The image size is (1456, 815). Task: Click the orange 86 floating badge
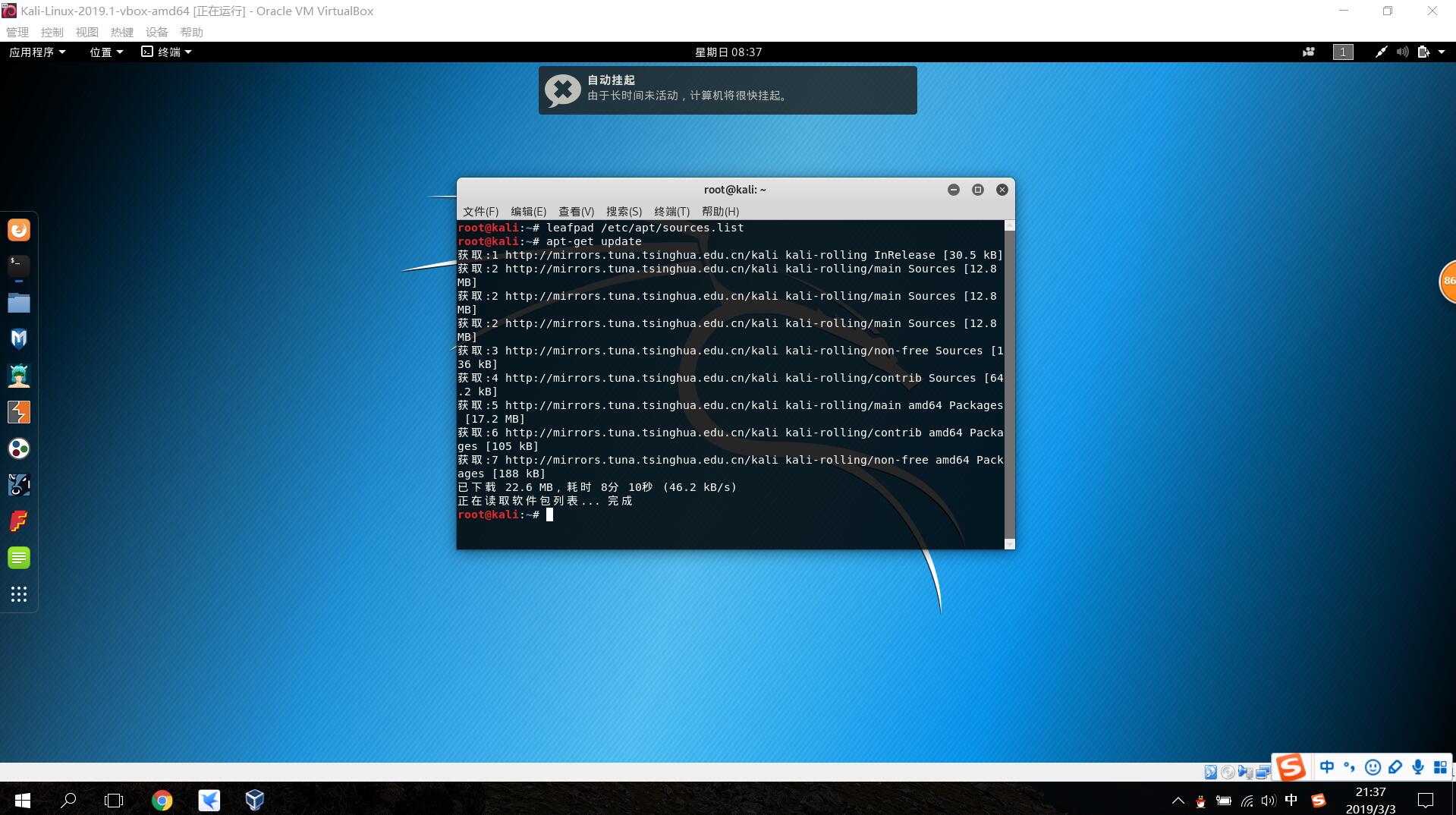coord(1448,281)
